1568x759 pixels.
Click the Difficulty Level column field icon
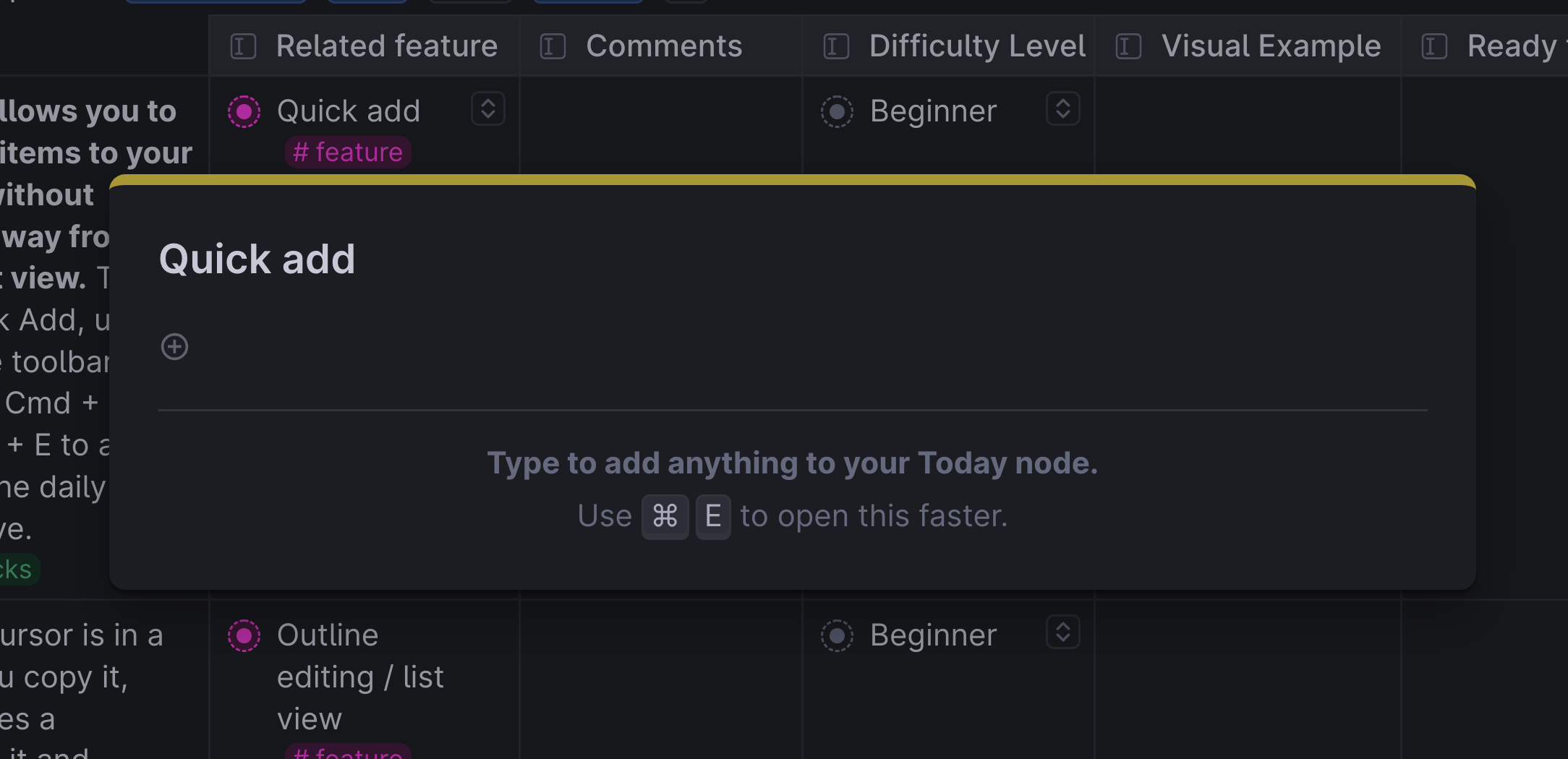tap(836, 46)
